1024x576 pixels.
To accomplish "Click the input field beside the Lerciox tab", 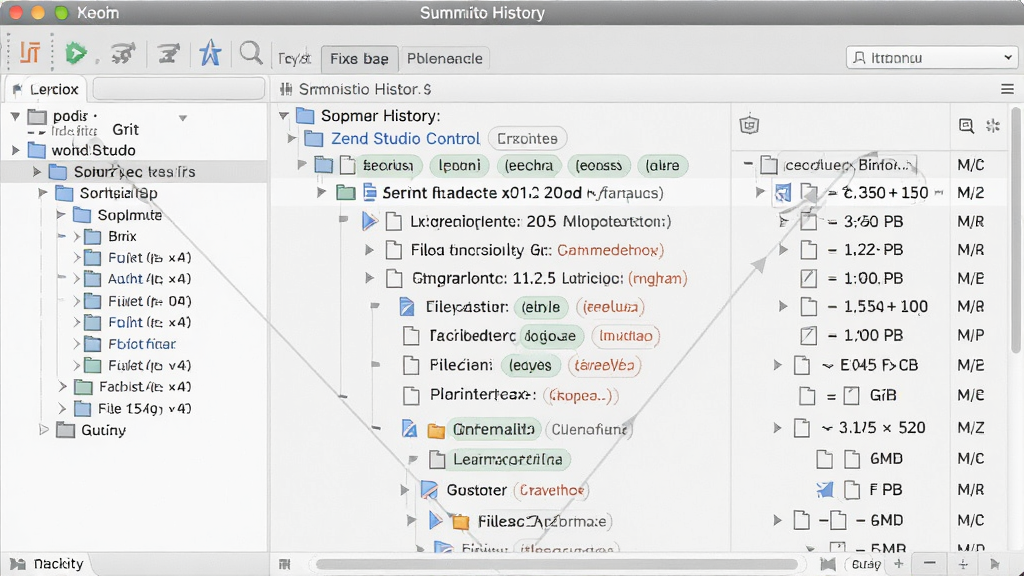I will (178, 89).
